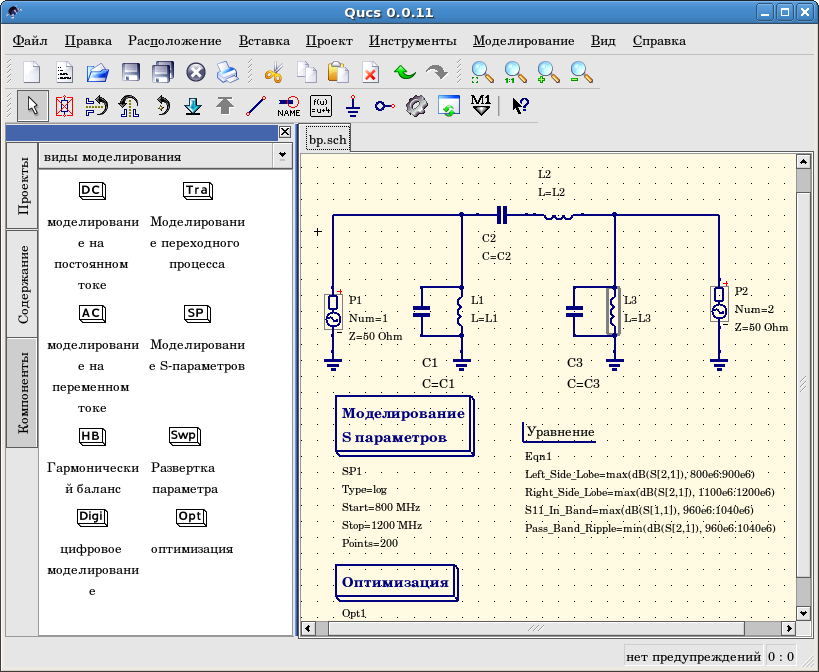Image resolution: width=819 pixels, height=672 pixels.
Task: Switch to the Проекты side tab
Action: (22, 186)
